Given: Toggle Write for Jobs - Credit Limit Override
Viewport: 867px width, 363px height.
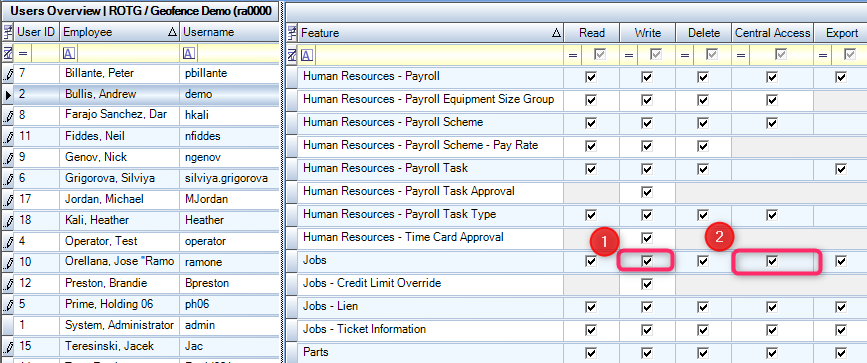Looking at the screenshot, I should click(647, 284).
